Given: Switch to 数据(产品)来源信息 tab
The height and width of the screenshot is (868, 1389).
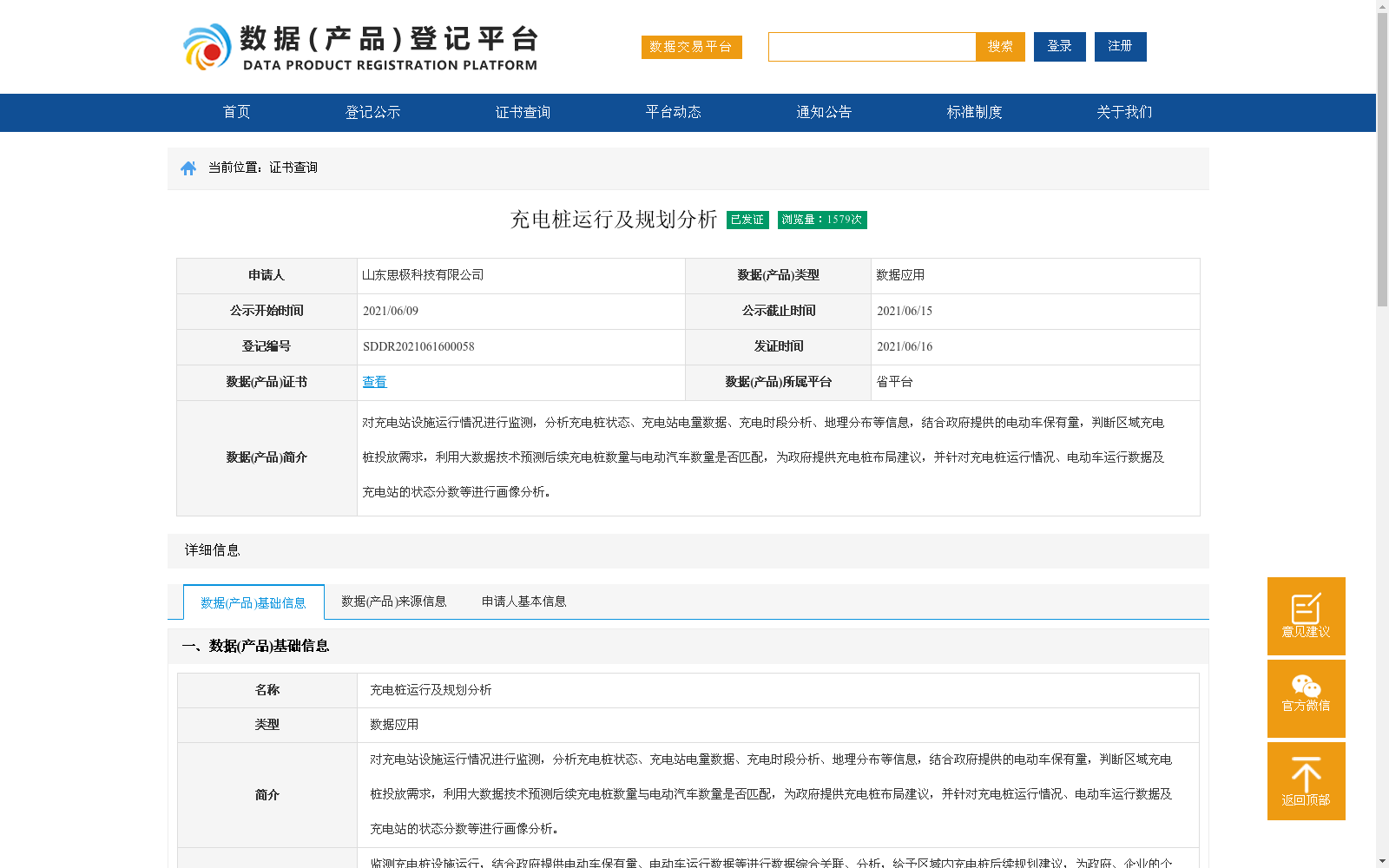Looking at the screenshot, I should point(393,602).
